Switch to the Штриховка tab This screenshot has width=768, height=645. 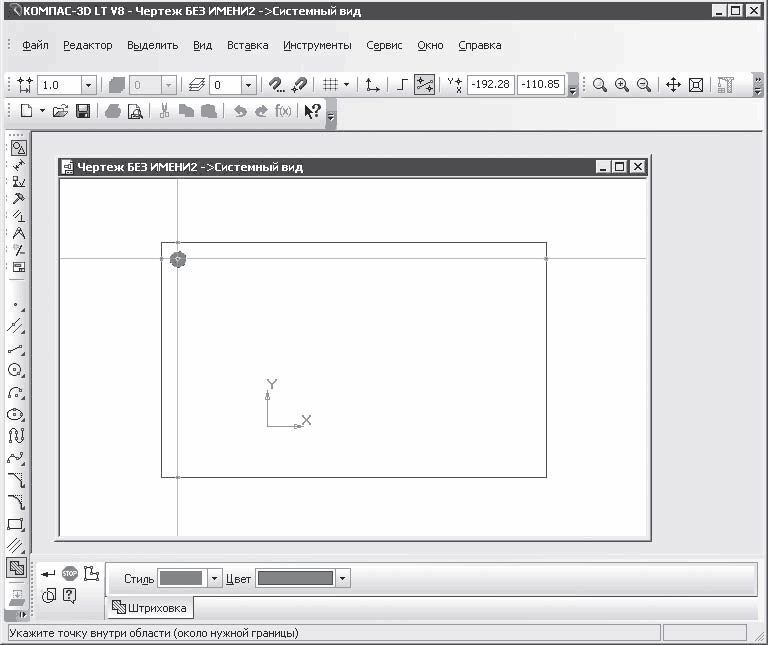(x=150, y=607)
